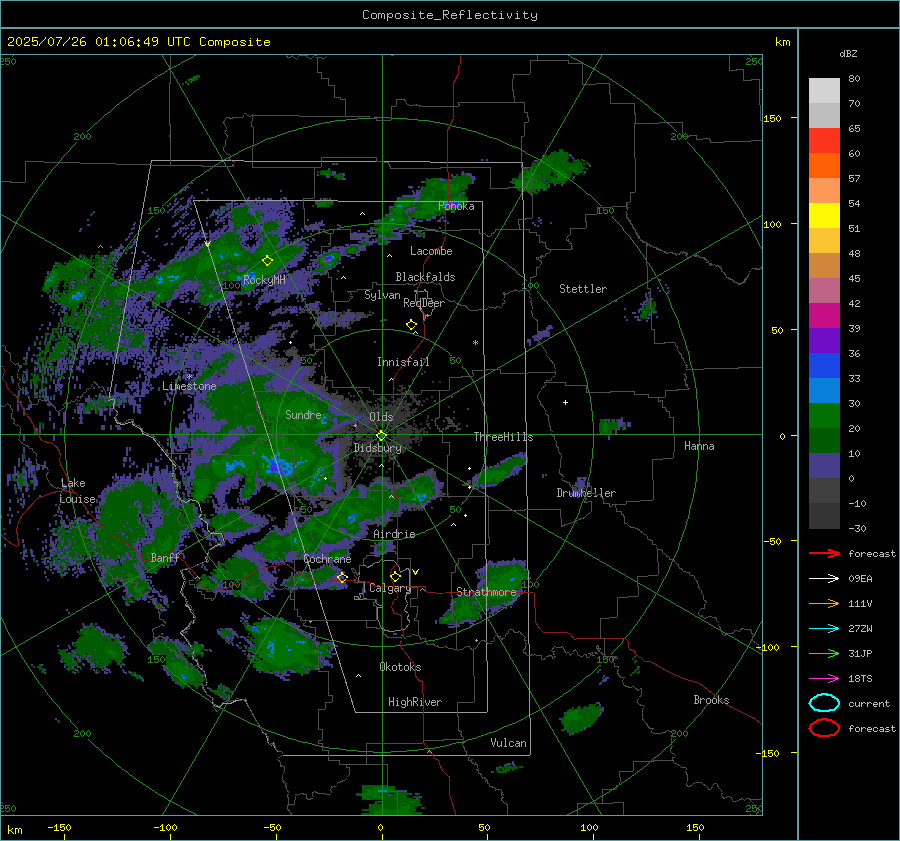Screen dimensions: 900x841
Task: Click the Stettler city label
Action: 583,289
